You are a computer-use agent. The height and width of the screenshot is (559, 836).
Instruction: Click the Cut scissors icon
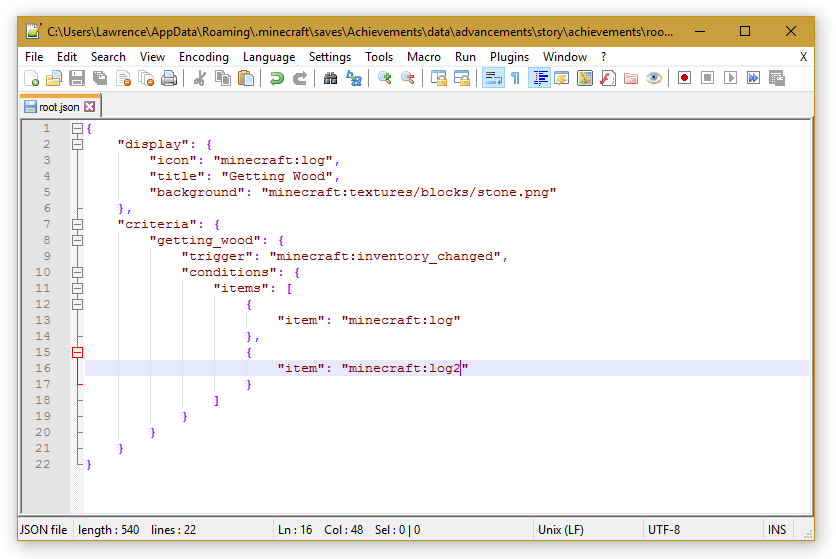[x=200, y=78]
